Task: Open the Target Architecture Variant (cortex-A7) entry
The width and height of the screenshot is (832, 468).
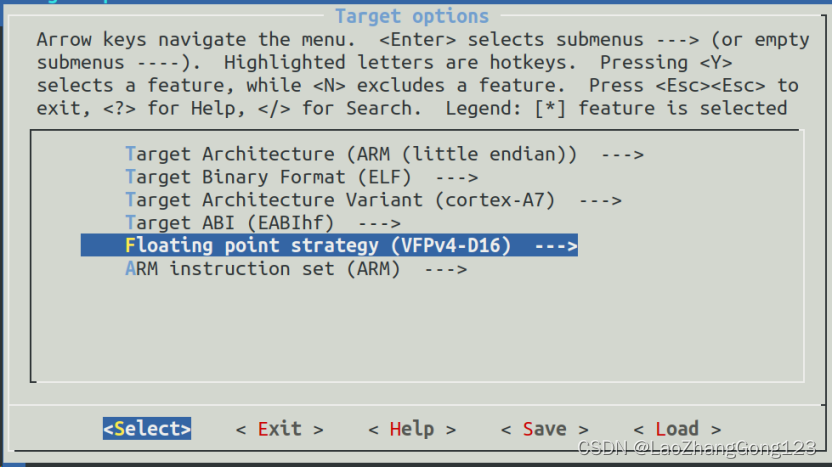Action: [x=373, y=200]
